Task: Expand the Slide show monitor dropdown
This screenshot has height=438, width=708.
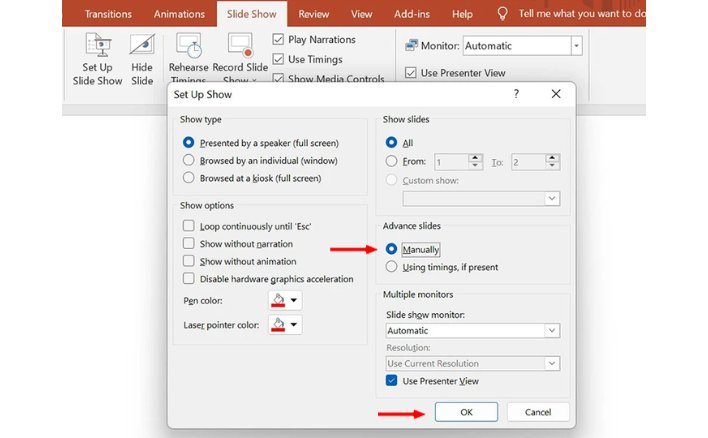Action: click(552, 331)
